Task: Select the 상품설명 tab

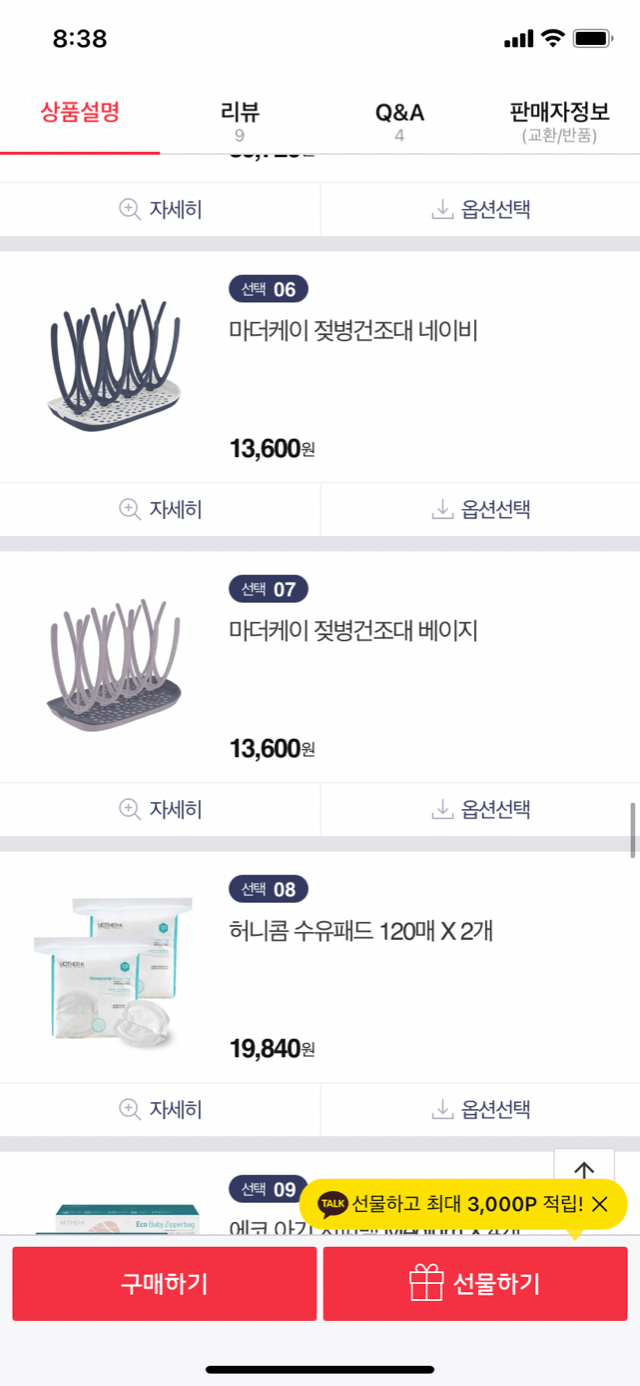Action: 80,112
